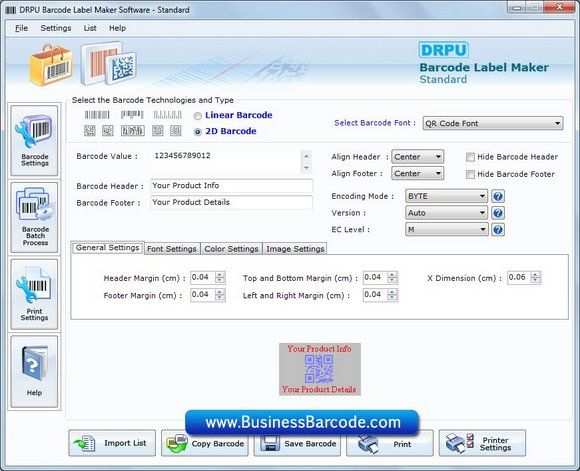
Task: Open the File menu
Action: (21, 28)
